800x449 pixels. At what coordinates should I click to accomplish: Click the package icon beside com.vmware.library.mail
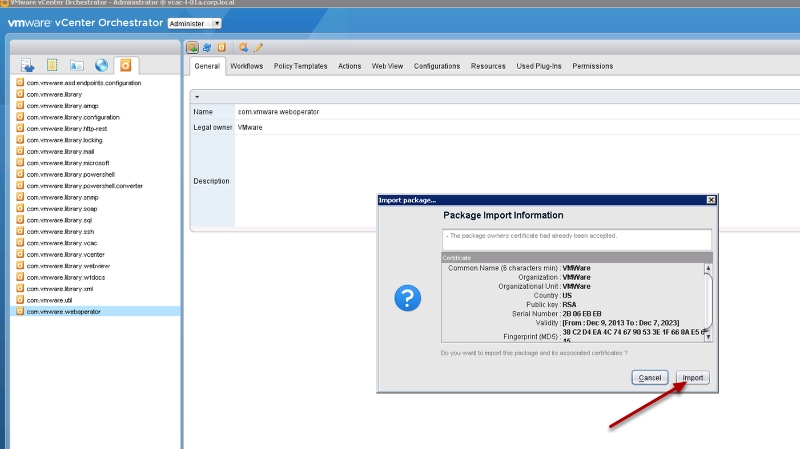[20, 152]
